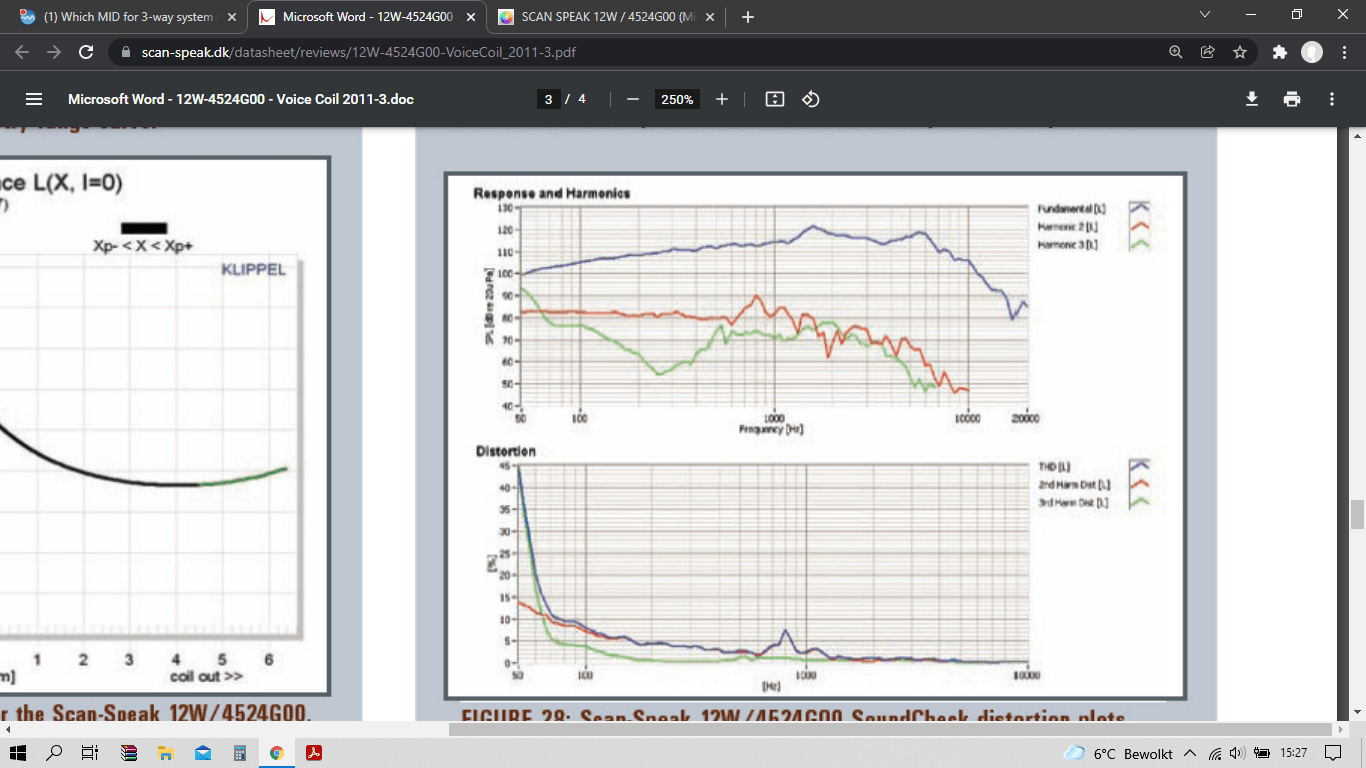Image resolution: width=1366 pixels, height=768 pixels.
Task: Click the KLIPPEL label on the graph
Action: (x=253, y=270)
